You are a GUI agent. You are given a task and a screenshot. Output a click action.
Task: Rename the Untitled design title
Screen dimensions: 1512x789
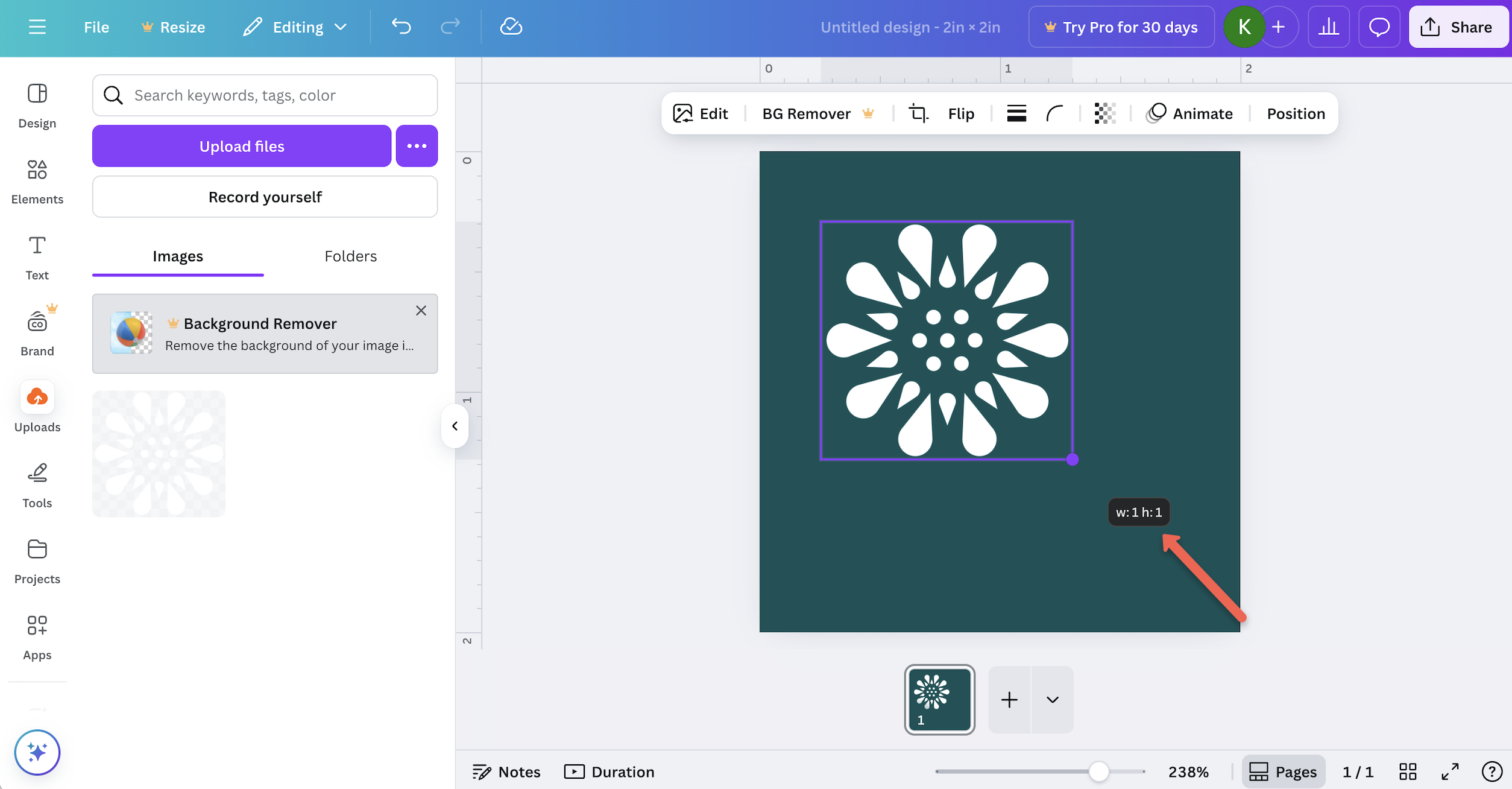tap(910, 27)
